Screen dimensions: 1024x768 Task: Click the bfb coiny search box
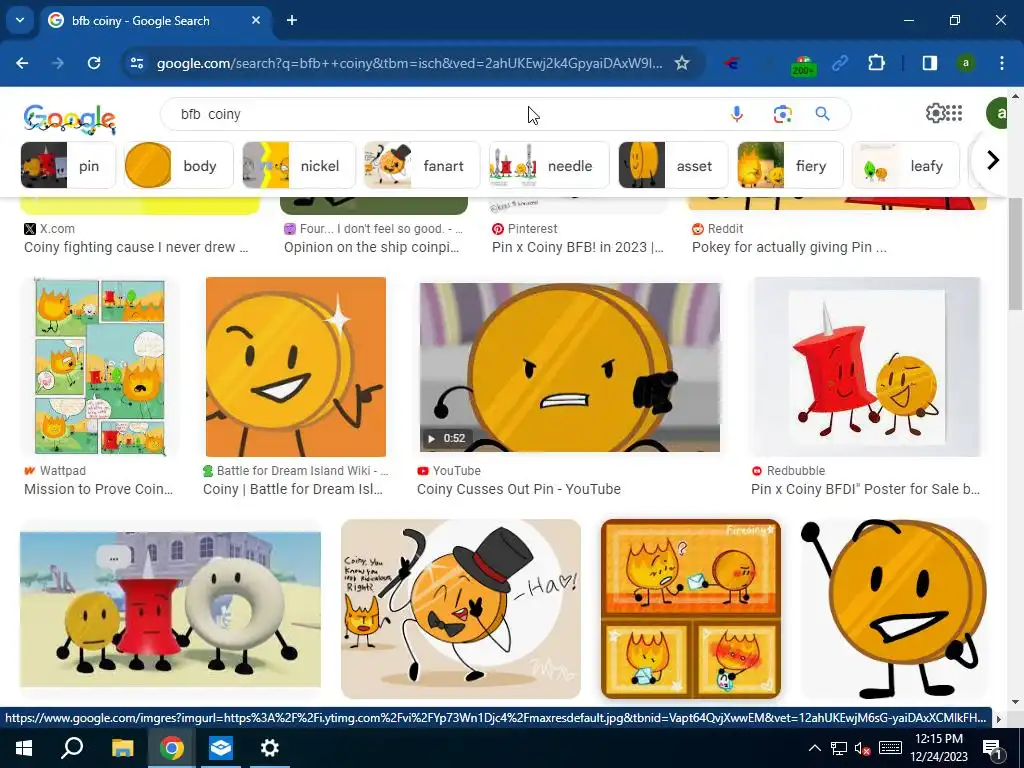444,114
